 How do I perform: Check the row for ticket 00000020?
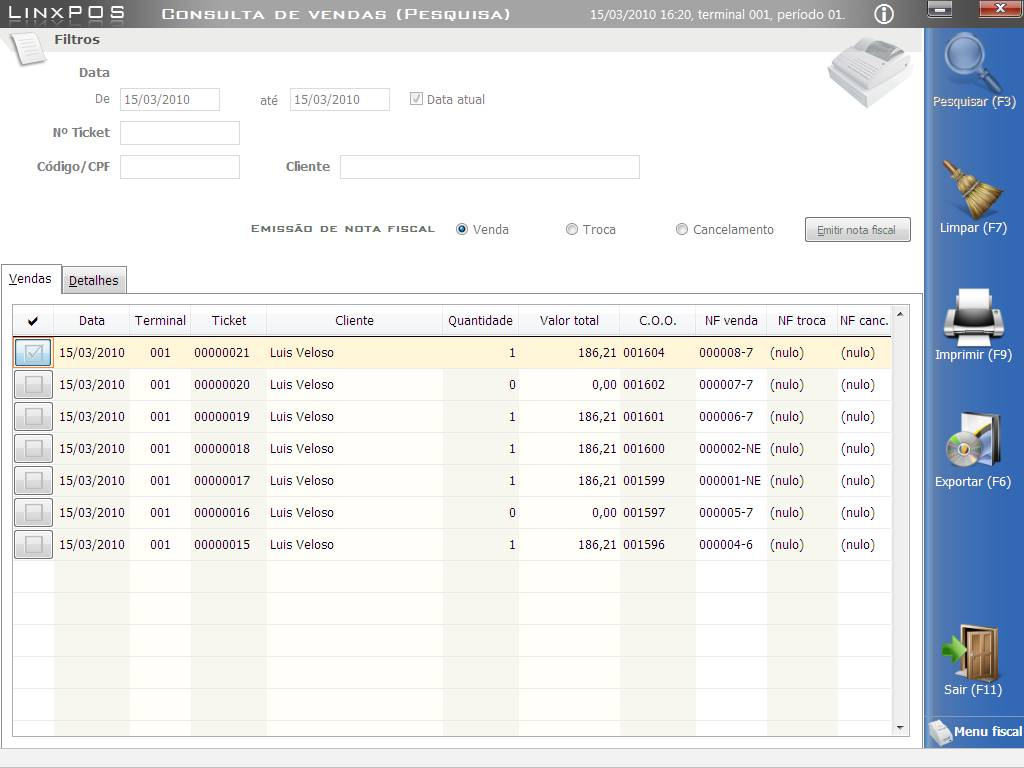pos(33,385)
